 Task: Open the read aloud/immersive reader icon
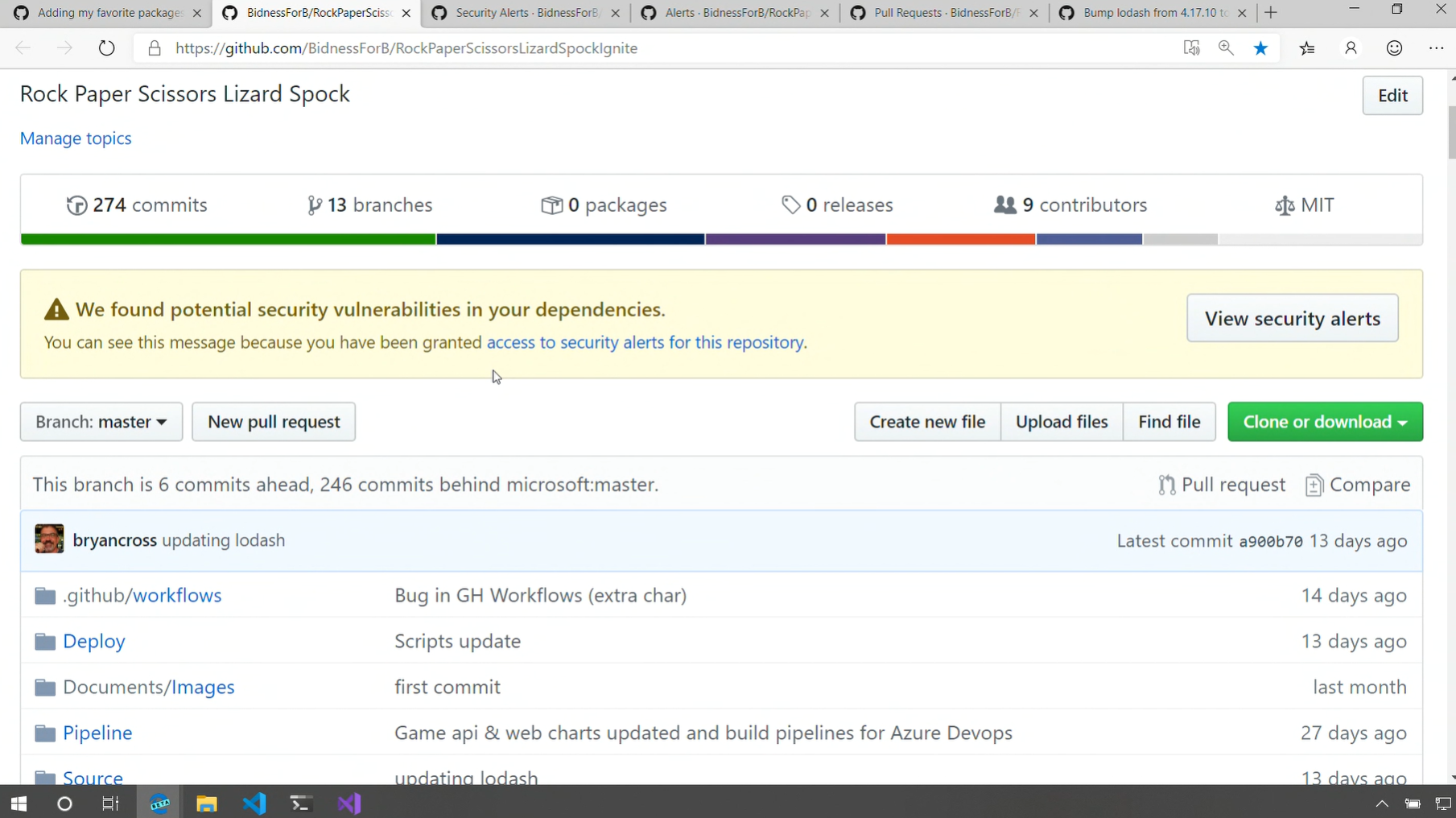tap(1191, 48)
